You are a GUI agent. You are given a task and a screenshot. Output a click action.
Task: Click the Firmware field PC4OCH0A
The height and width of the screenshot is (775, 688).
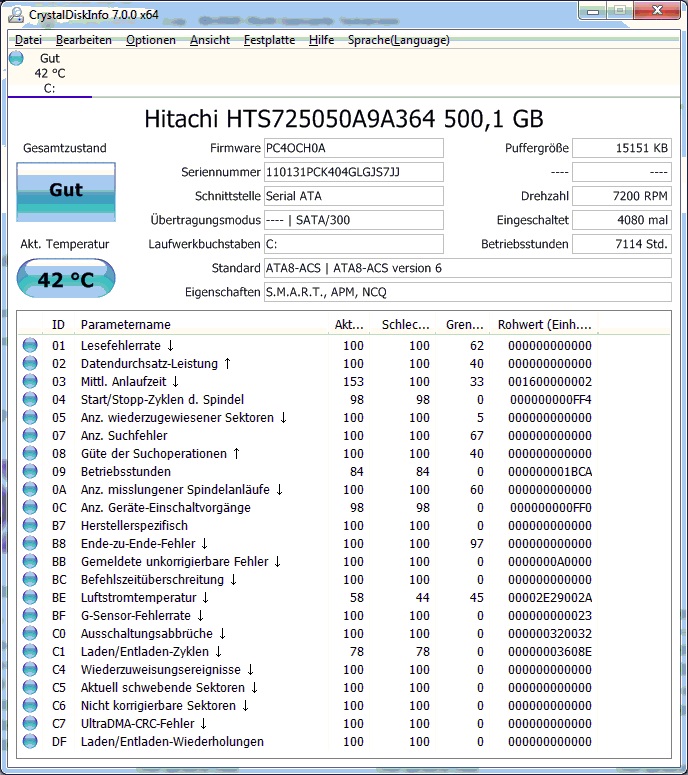pyautogui.click(x=353, y=148)
